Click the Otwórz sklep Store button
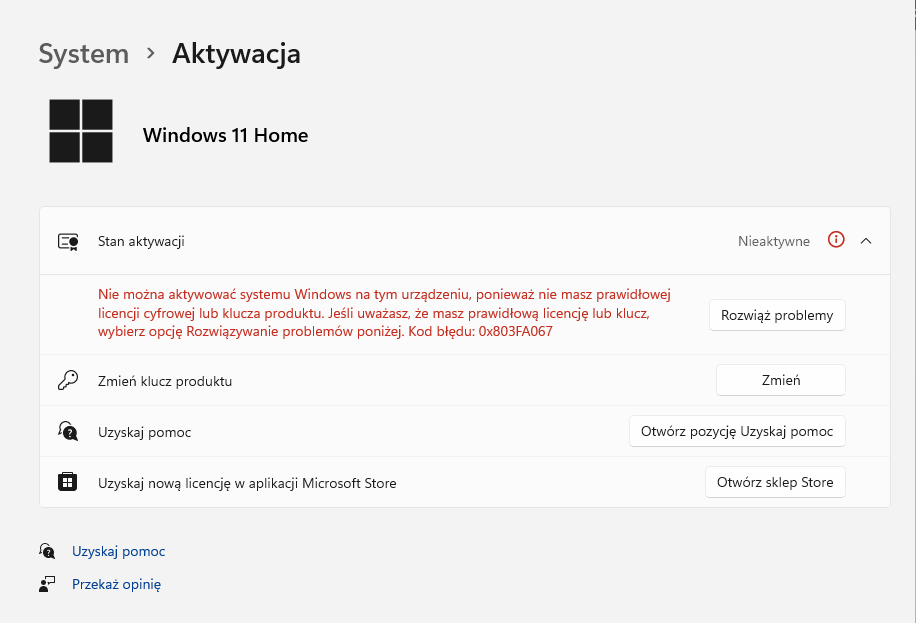Image resolution: width=916 pixels, height=623 pixels. (775, 482)
